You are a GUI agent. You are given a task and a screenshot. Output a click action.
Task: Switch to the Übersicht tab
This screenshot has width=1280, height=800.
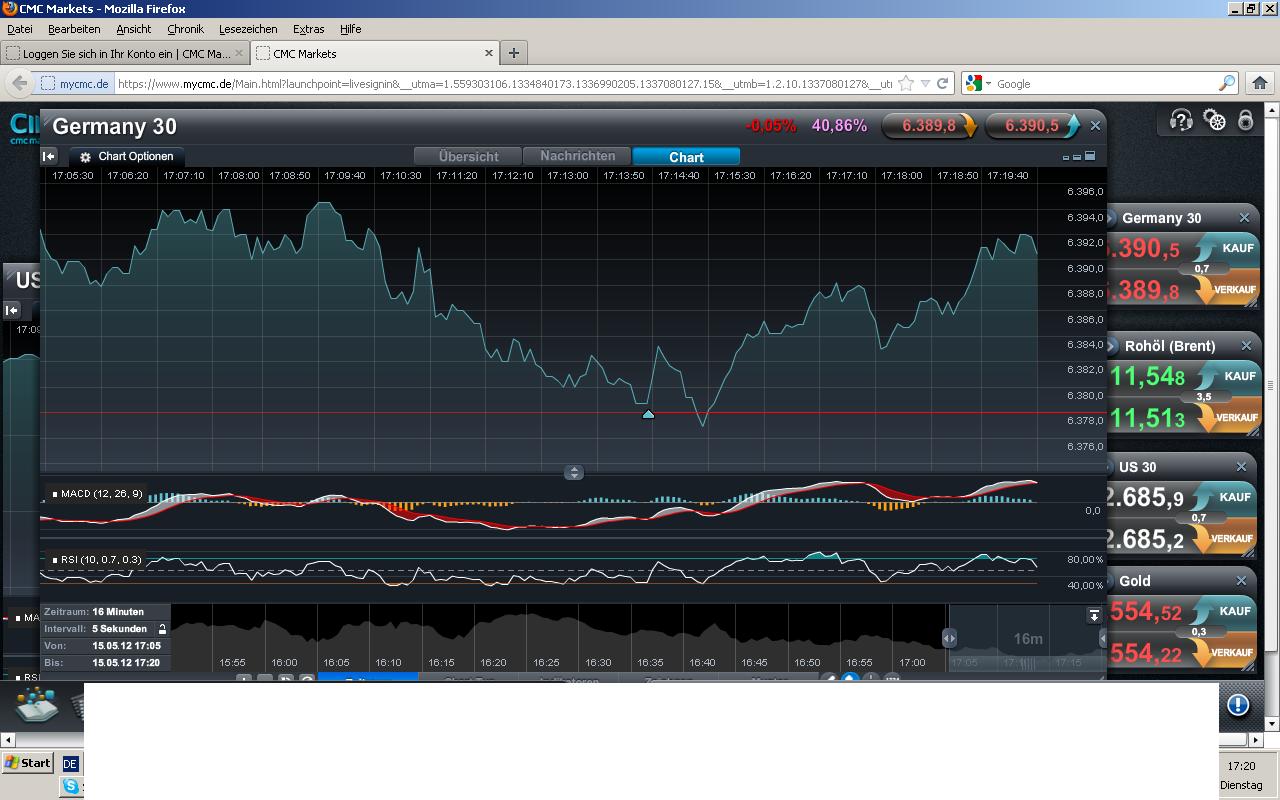(x=468, y=156)
